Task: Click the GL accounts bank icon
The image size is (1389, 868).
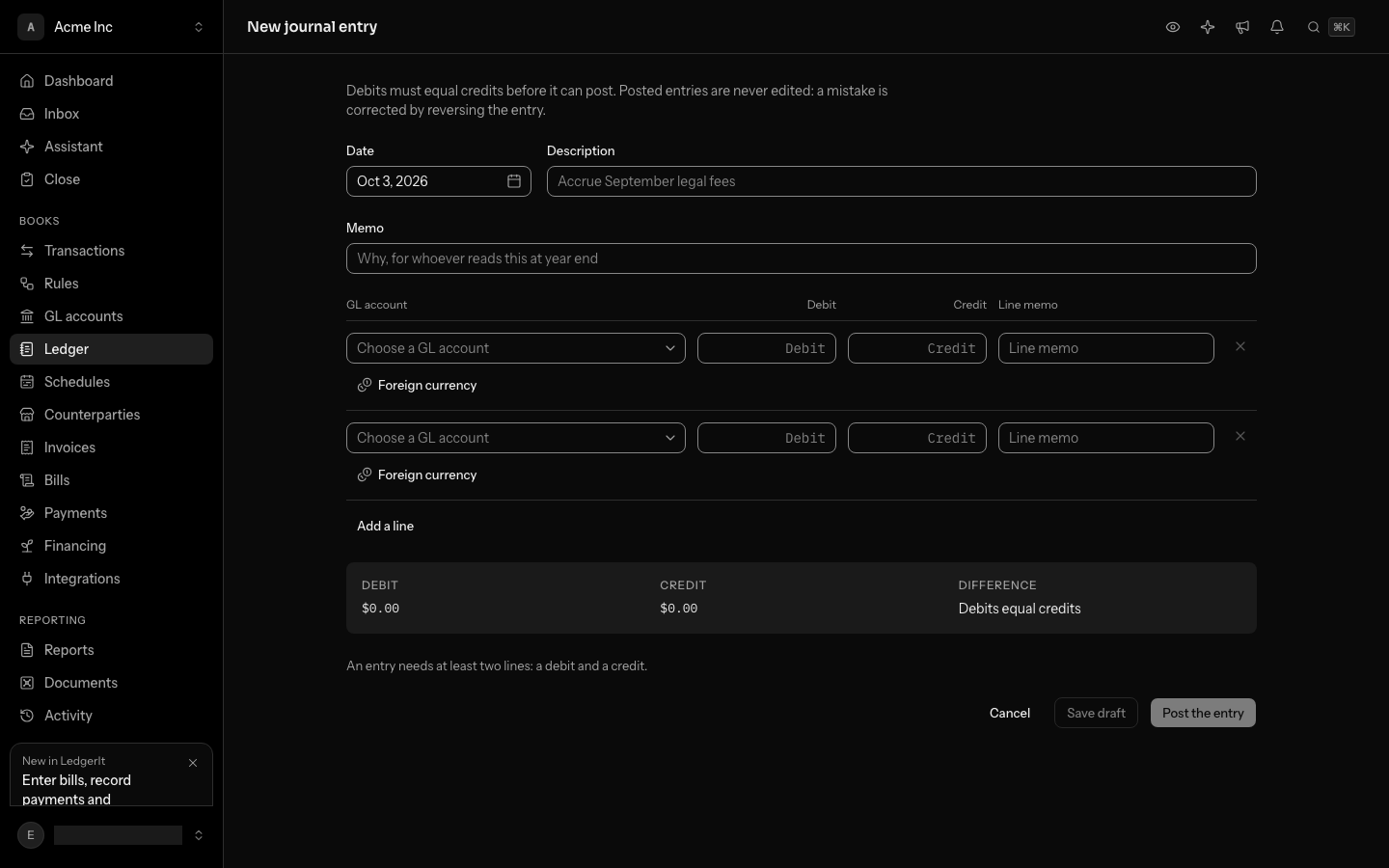Action: pos(27,316)
